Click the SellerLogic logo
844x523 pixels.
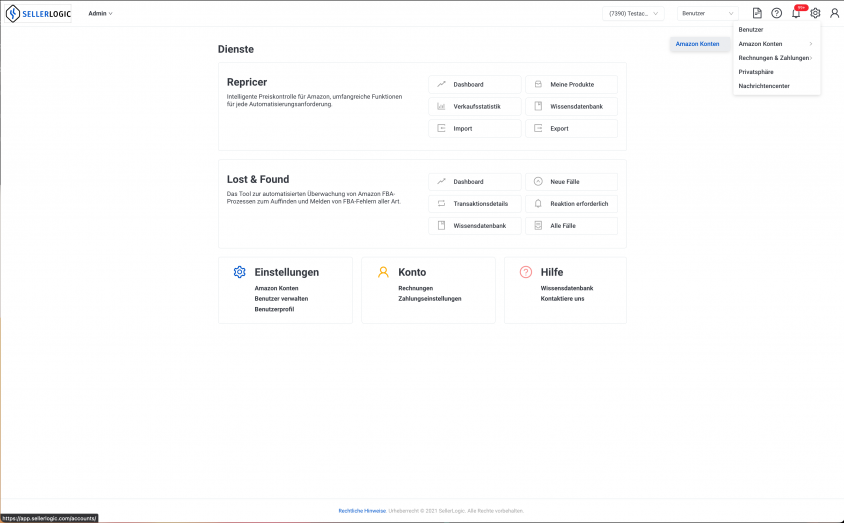(38, 13)
